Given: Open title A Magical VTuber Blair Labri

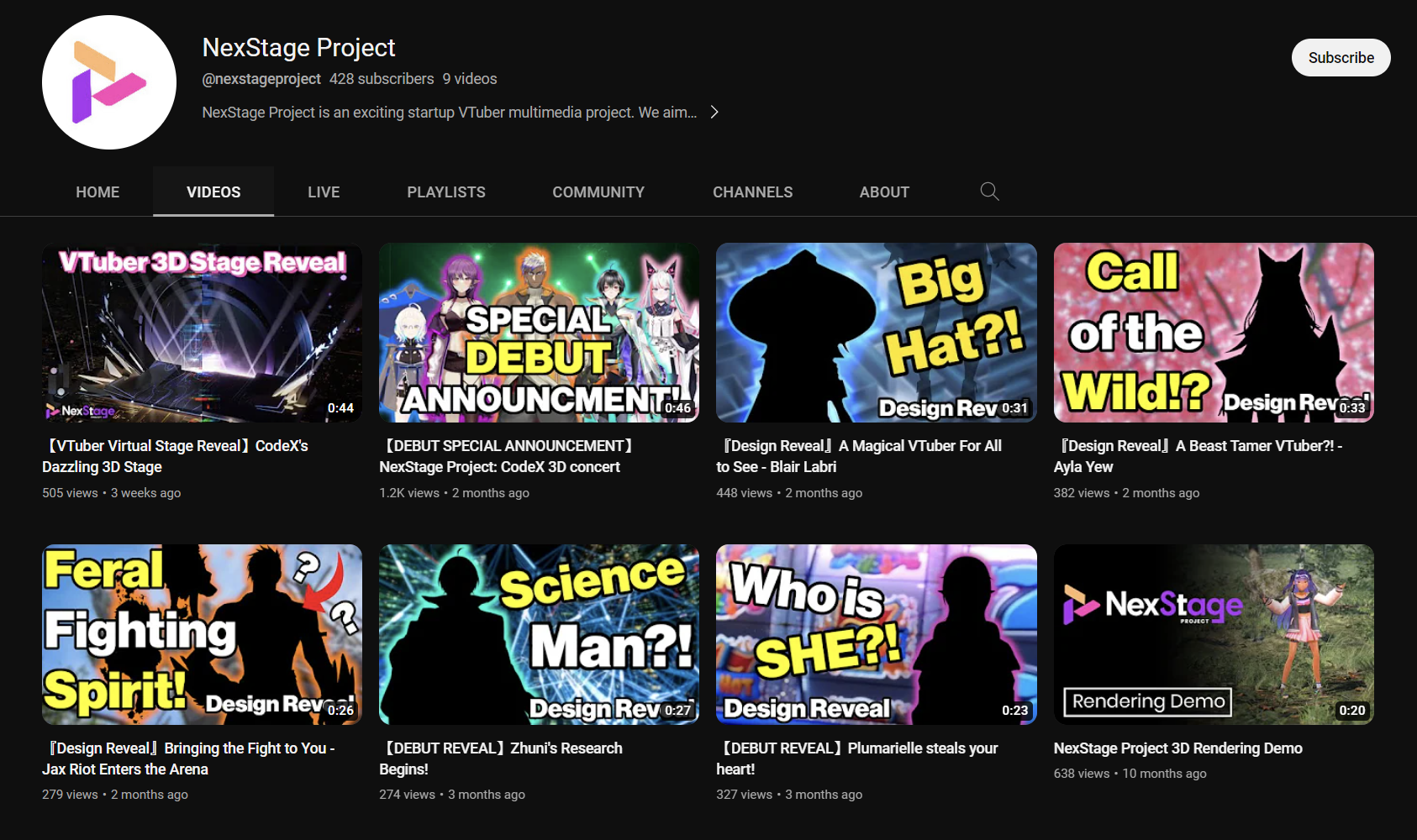Looking at the screenshot, I should coord(860,456).
